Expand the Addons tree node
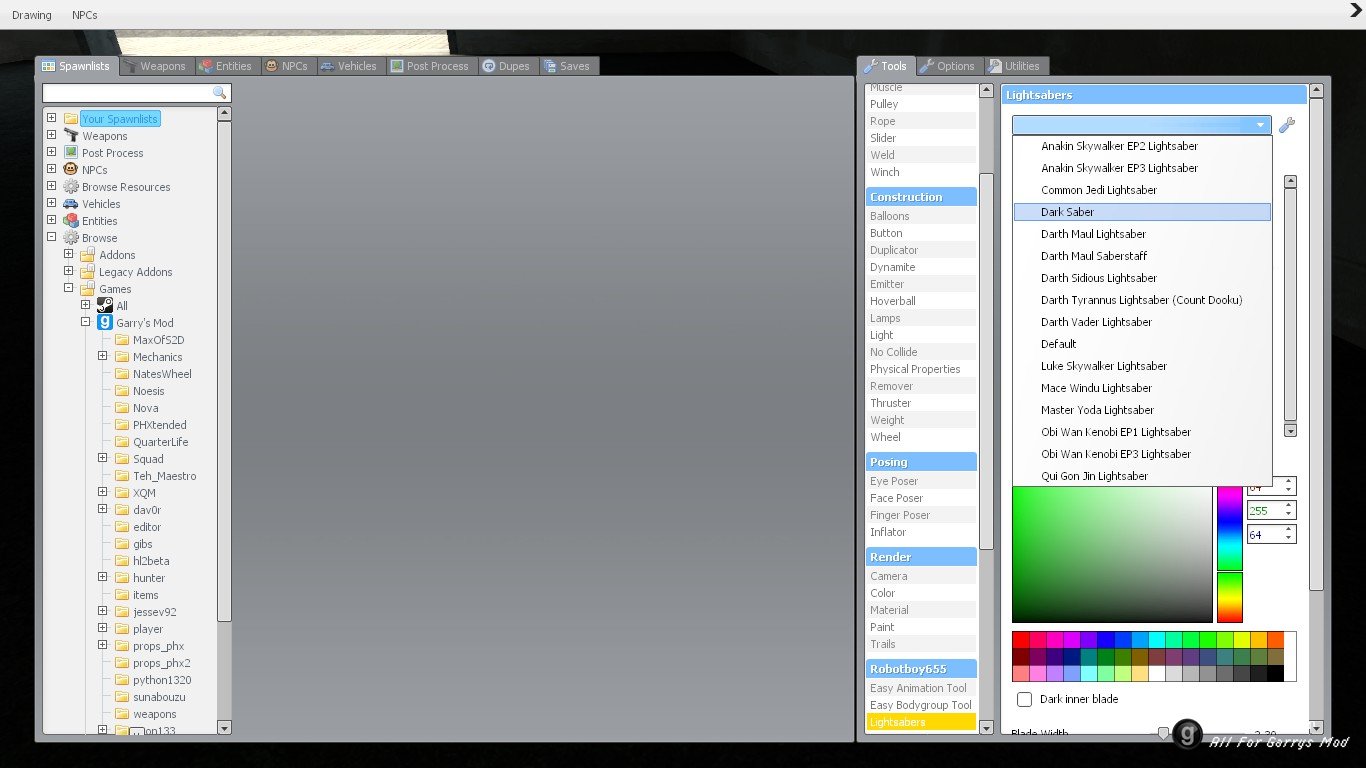This screenshot has width=1366, height=768. [68, 254]
